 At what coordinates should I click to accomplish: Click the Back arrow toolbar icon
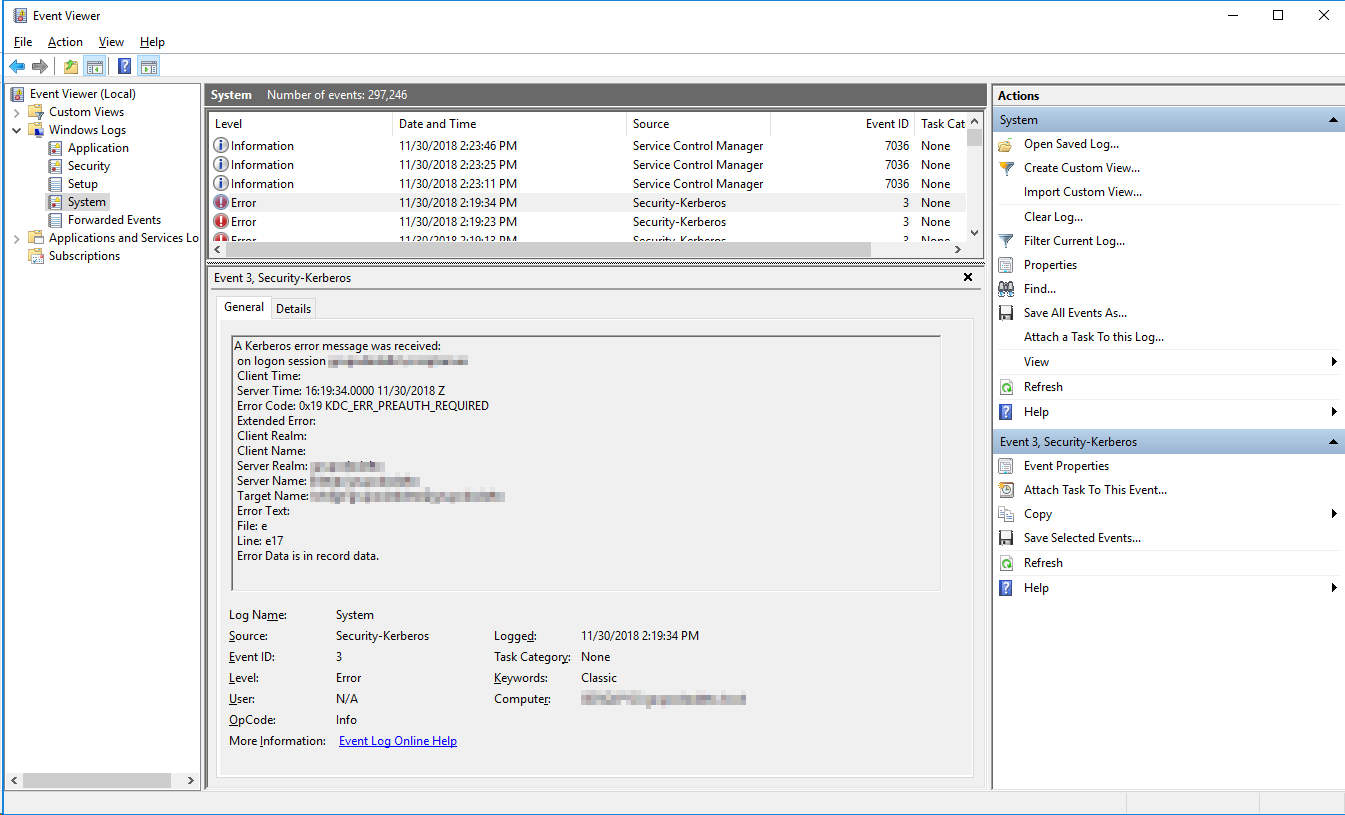(x=16, y=67)
